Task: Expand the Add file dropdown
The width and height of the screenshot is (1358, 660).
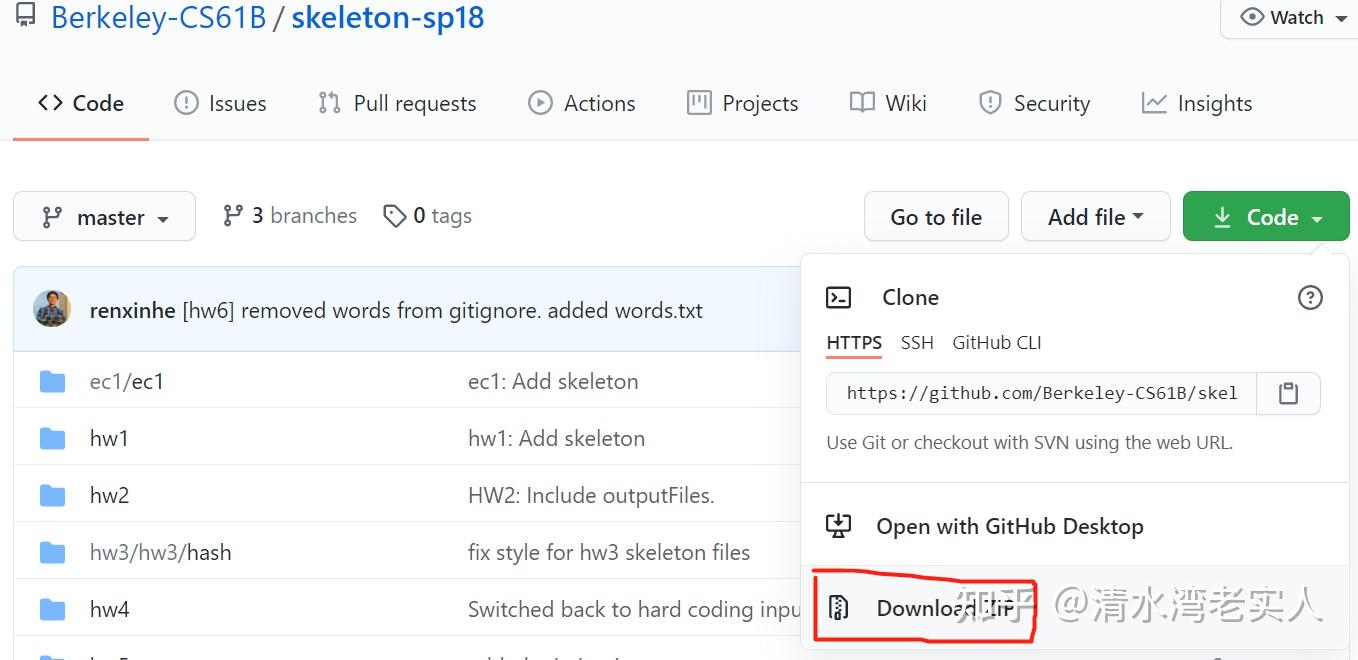Action: pos(1095,217)
